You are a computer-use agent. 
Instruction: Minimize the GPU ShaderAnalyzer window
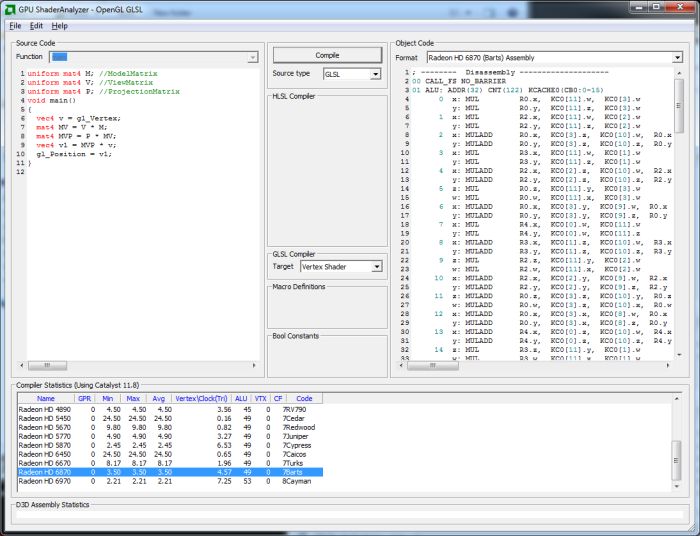coord(639,7)
